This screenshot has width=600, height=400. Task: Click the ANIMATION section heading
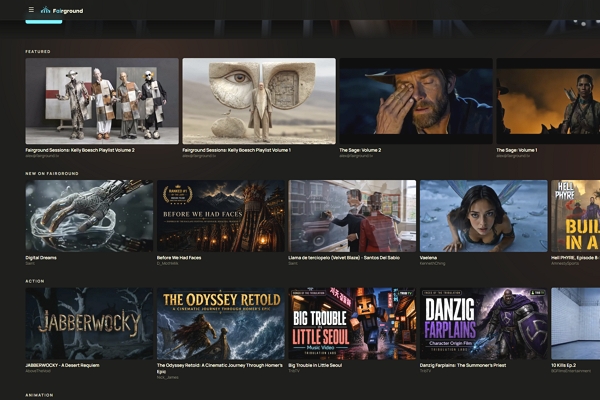click(39, 395)
